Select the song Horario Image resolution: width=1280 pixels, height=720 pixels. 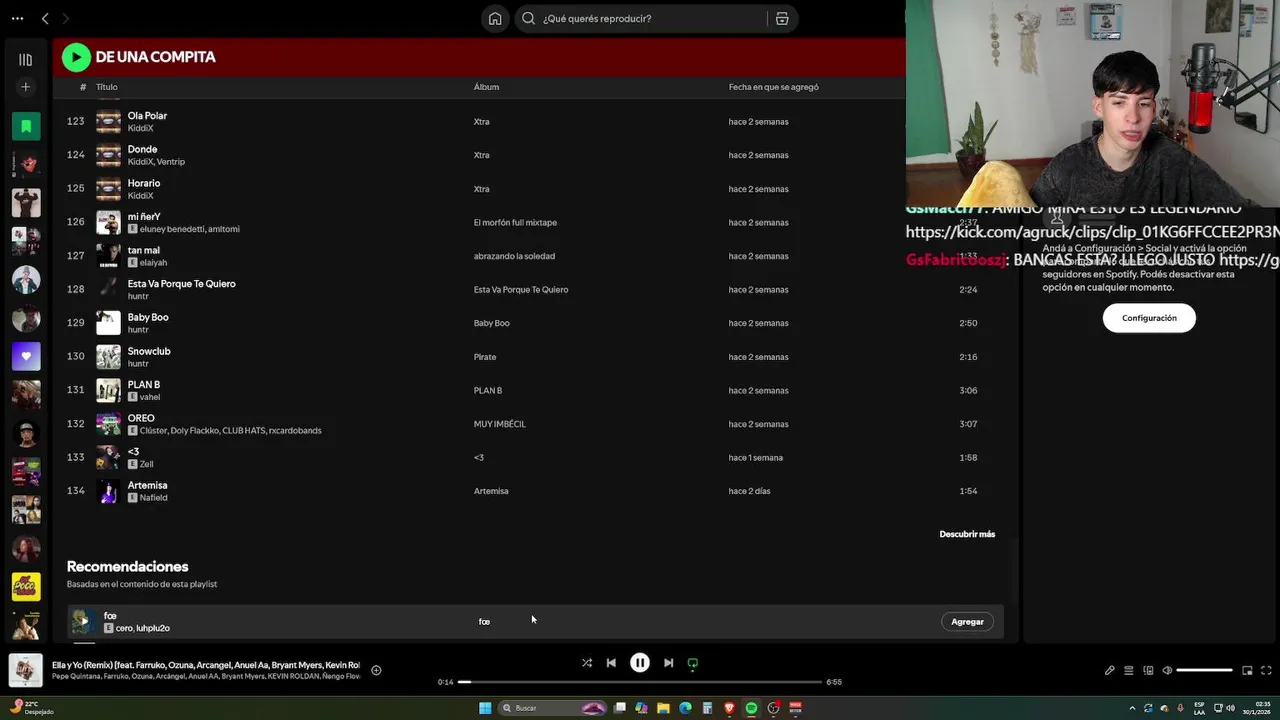(144, 183)
